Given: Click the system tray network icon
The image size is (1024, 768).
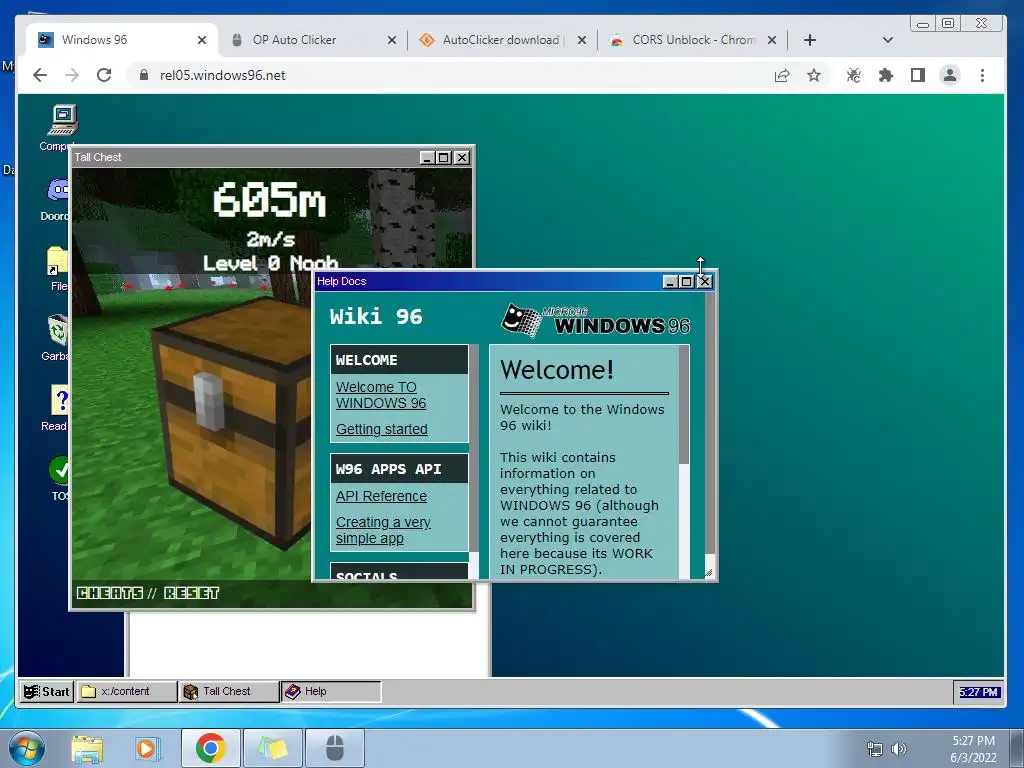Looking at the screenshot, I should pyautogui.click(x=874, y=749).
